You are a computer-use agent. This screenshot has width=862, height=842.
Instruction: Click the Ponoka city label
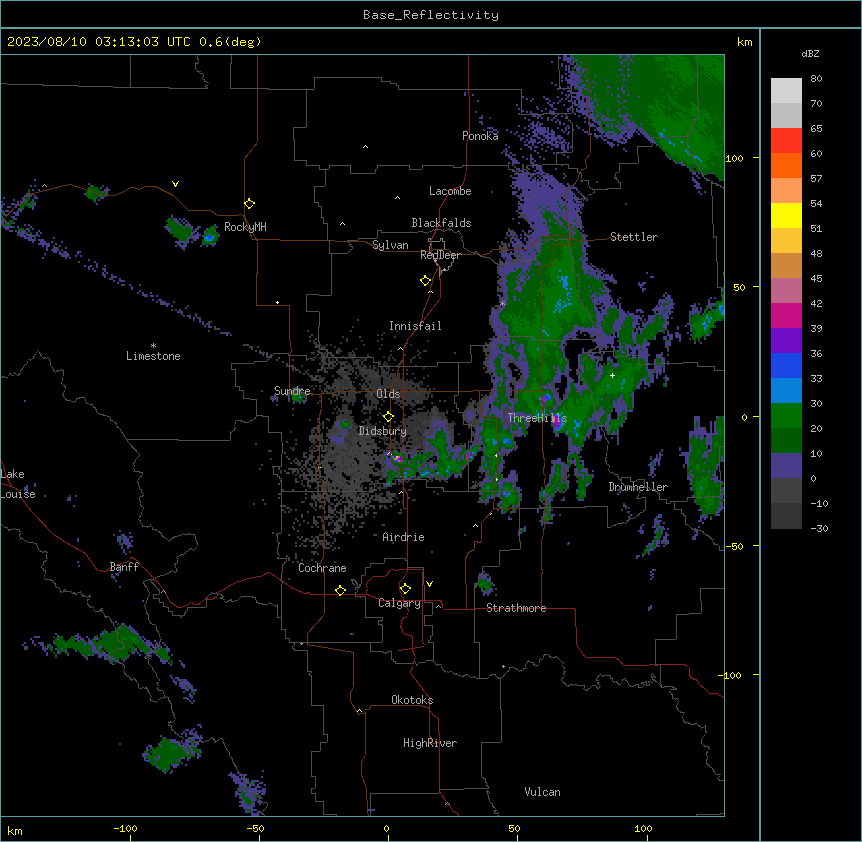pyautogui.click(x=480, y=136)
